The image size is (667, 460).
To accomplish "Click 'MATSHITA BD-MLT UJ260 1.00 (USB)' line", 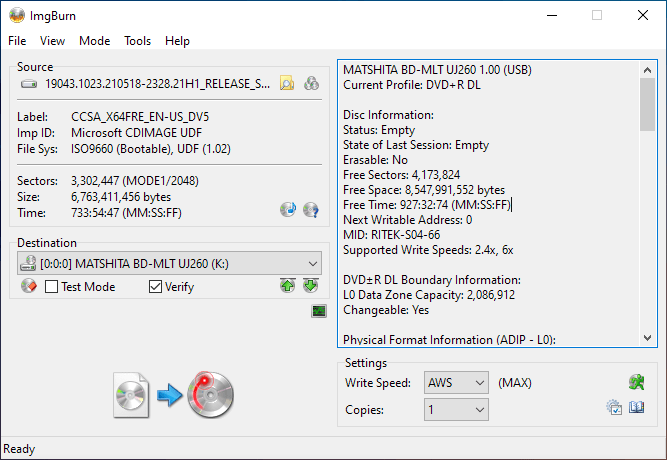I will [437, 70].
